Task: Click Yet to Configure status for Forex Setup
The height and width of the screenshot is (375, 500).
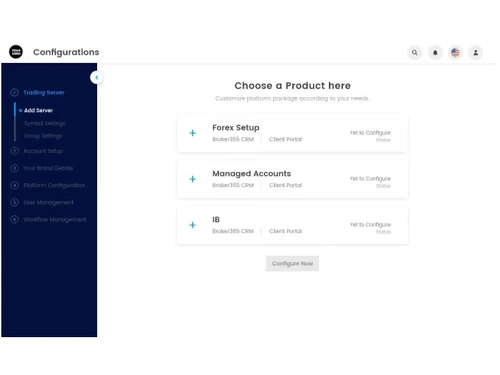Action: [x=370, y=133]
